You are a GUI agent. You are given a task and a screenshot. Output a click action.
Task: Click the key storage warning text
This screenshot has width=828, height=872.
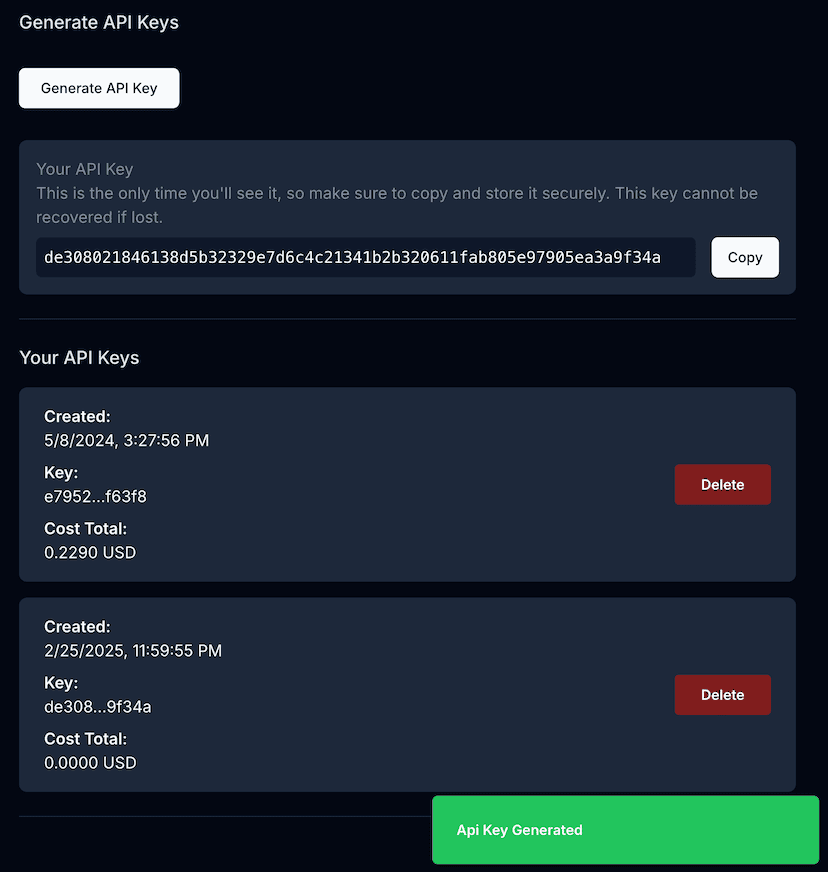click(x=397, y=204)
